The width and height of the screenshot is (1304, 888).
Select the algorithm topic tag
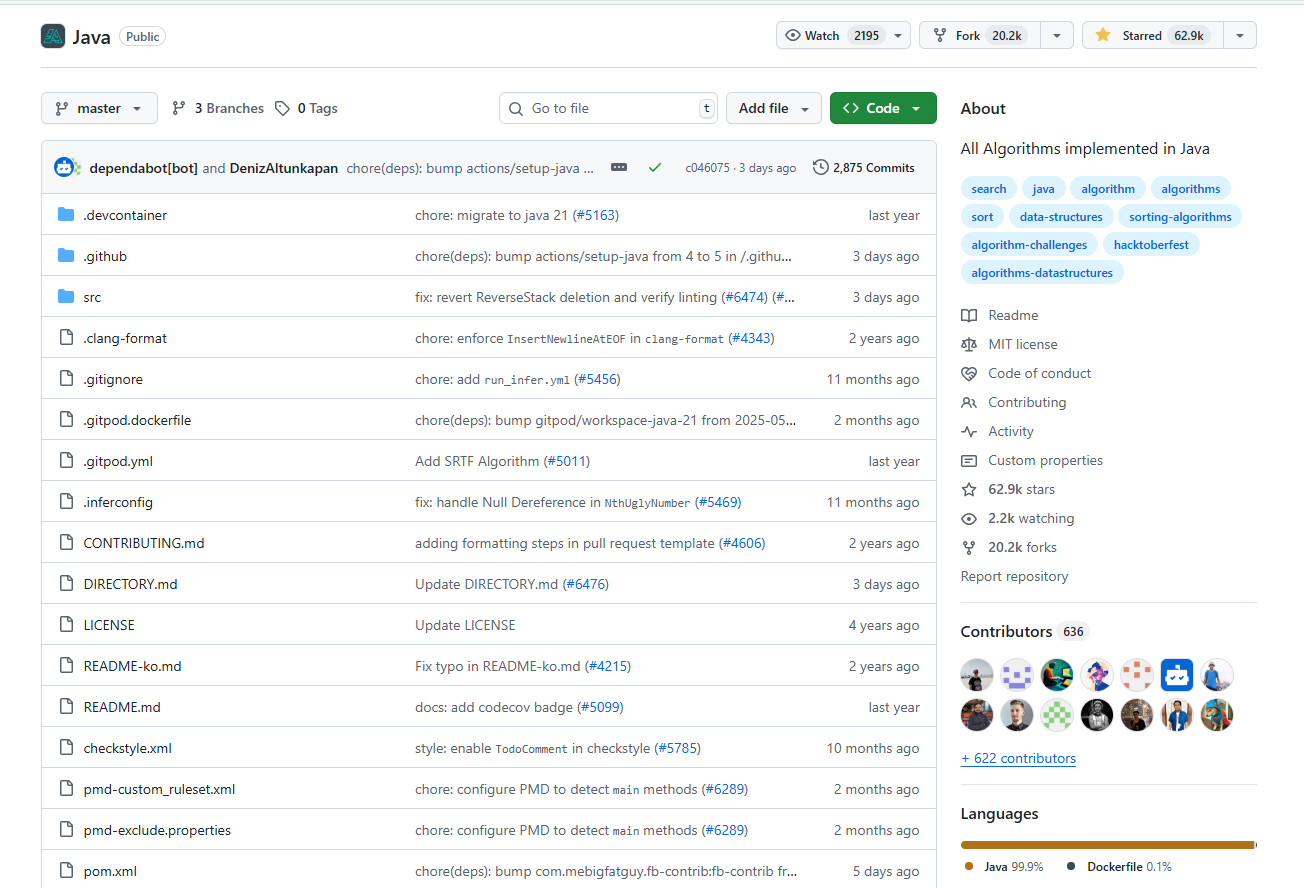(1108, 188)
